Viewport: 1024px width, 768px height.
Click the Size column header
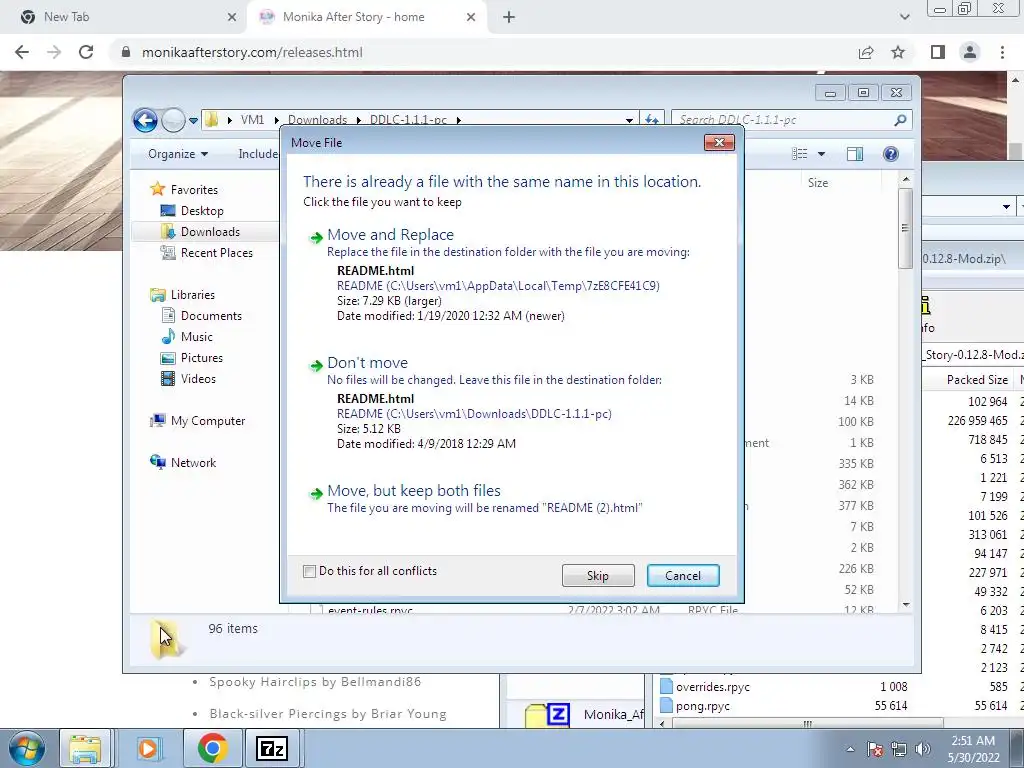(x=818, y=183)
